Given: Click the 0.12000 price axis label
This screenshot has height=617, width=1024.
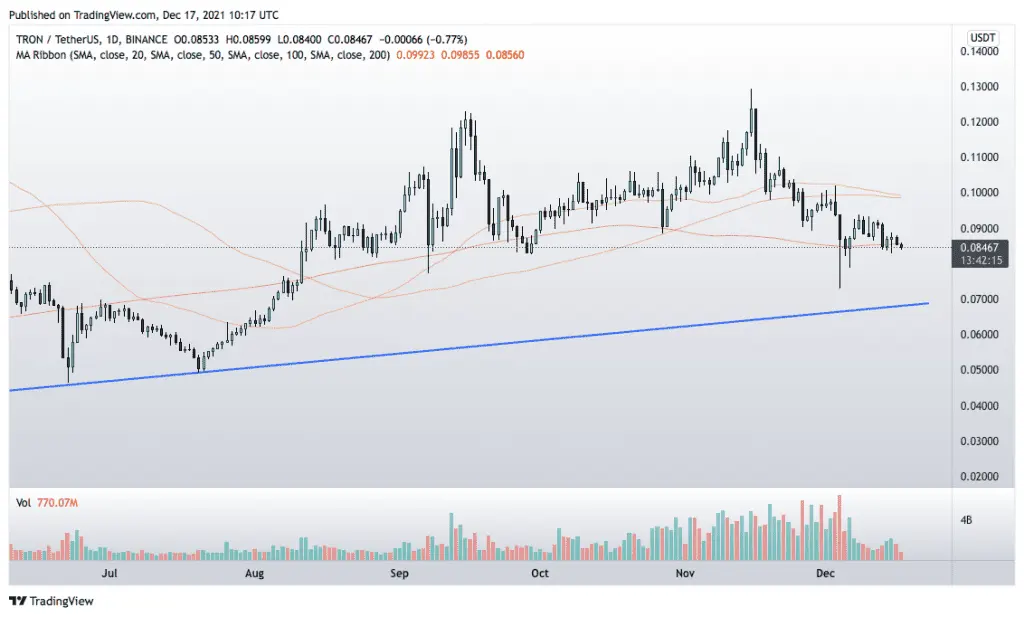Looking at the screenshot, I should [979, 122].
